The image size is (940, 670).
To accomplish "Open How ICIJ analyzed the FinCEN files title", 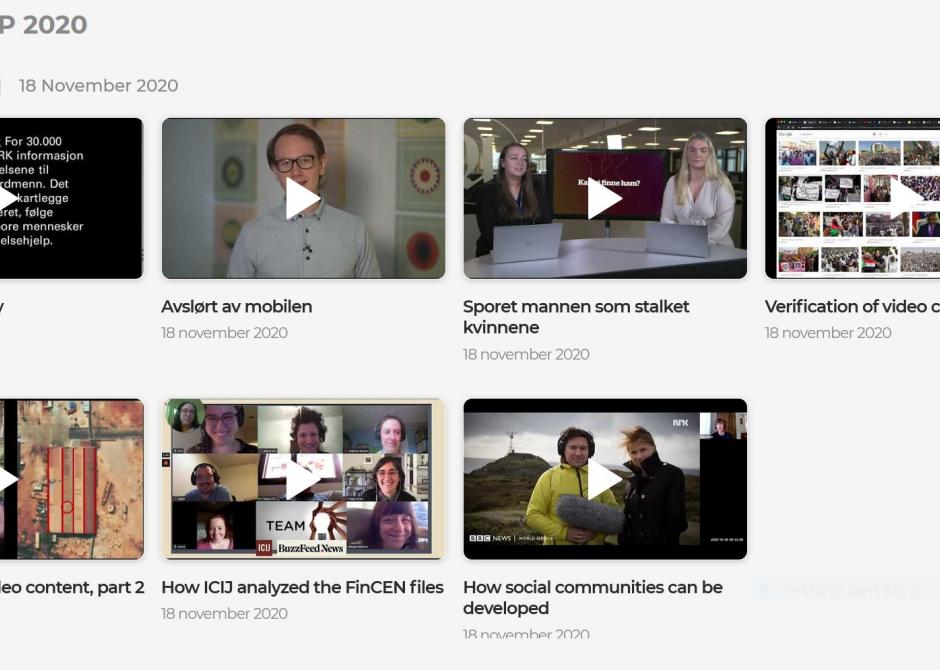I will coord(303,587).
